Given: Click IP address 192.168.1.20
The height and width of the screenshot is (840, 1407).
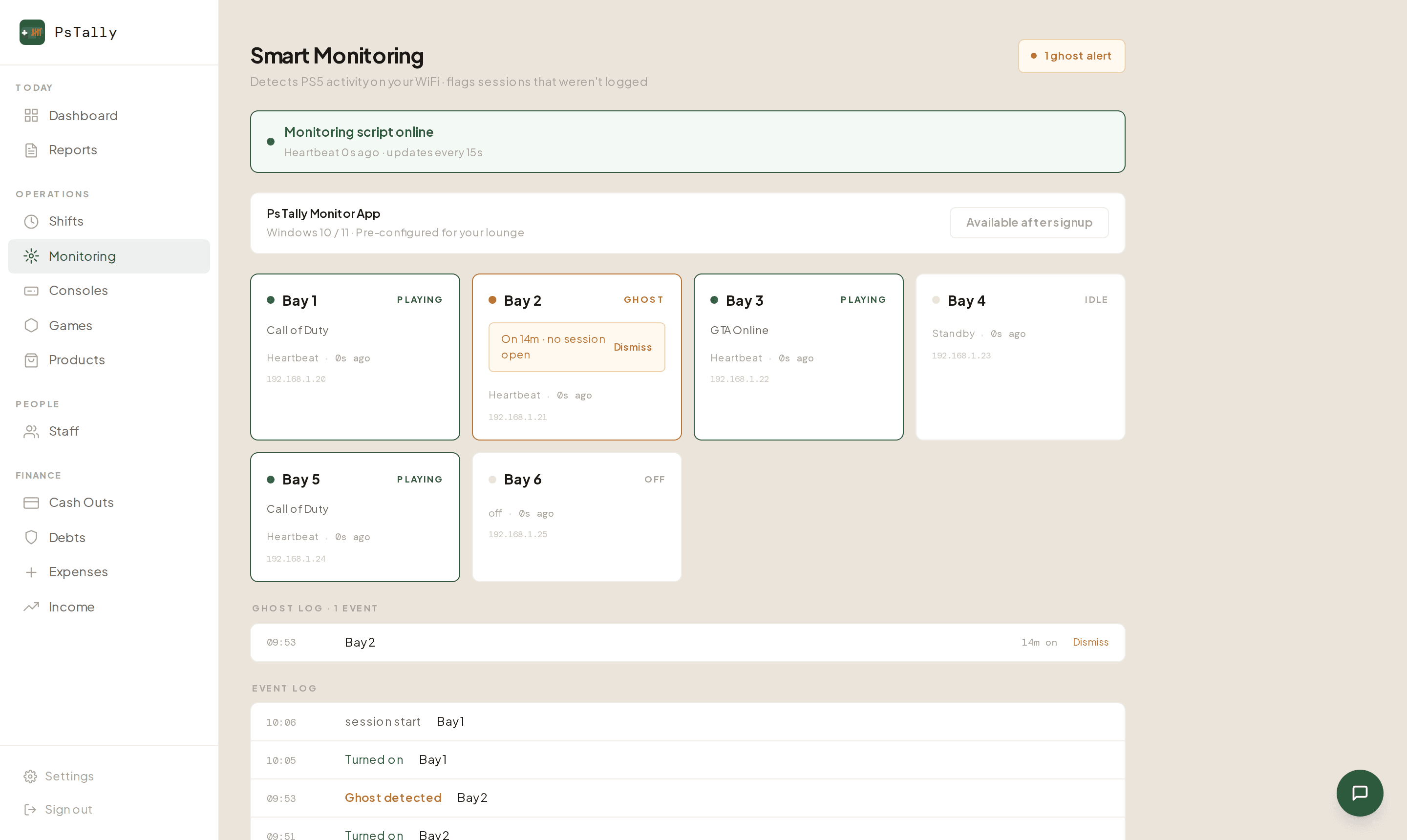Looking at the screenshot, I should coord(296,379).
